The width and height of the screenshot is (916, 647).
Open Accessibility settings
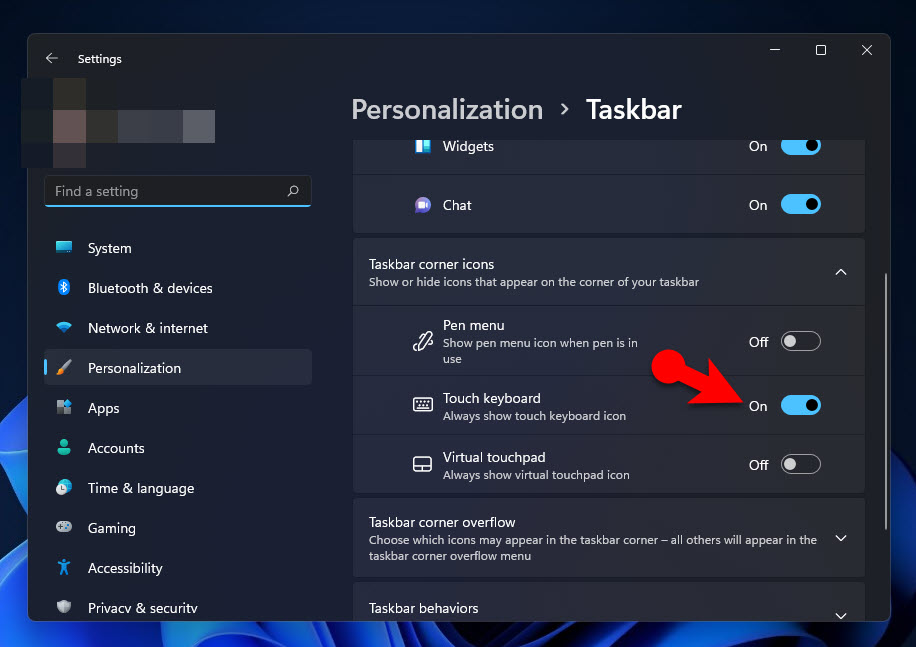point(178,568)
